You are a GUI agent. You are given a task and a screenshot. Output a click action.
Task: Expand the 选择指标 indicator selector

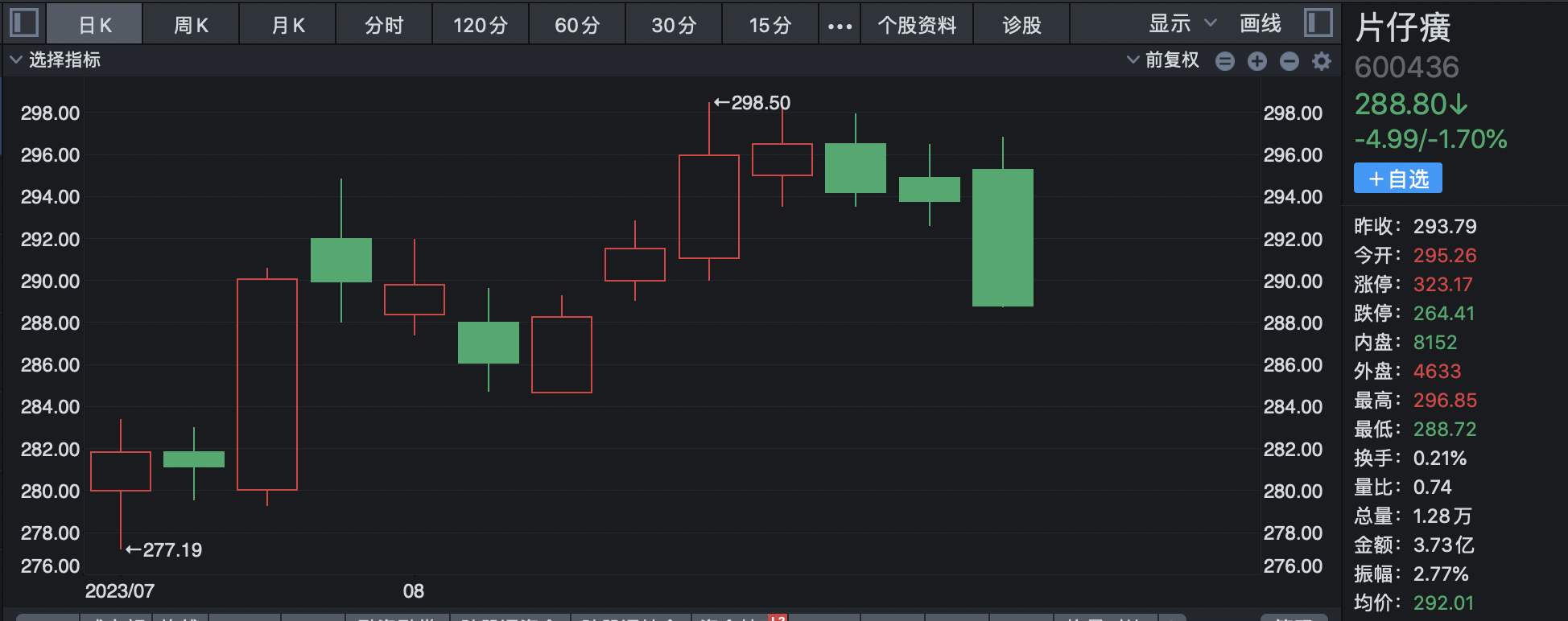pyautogui.click(x=55, y=60)
